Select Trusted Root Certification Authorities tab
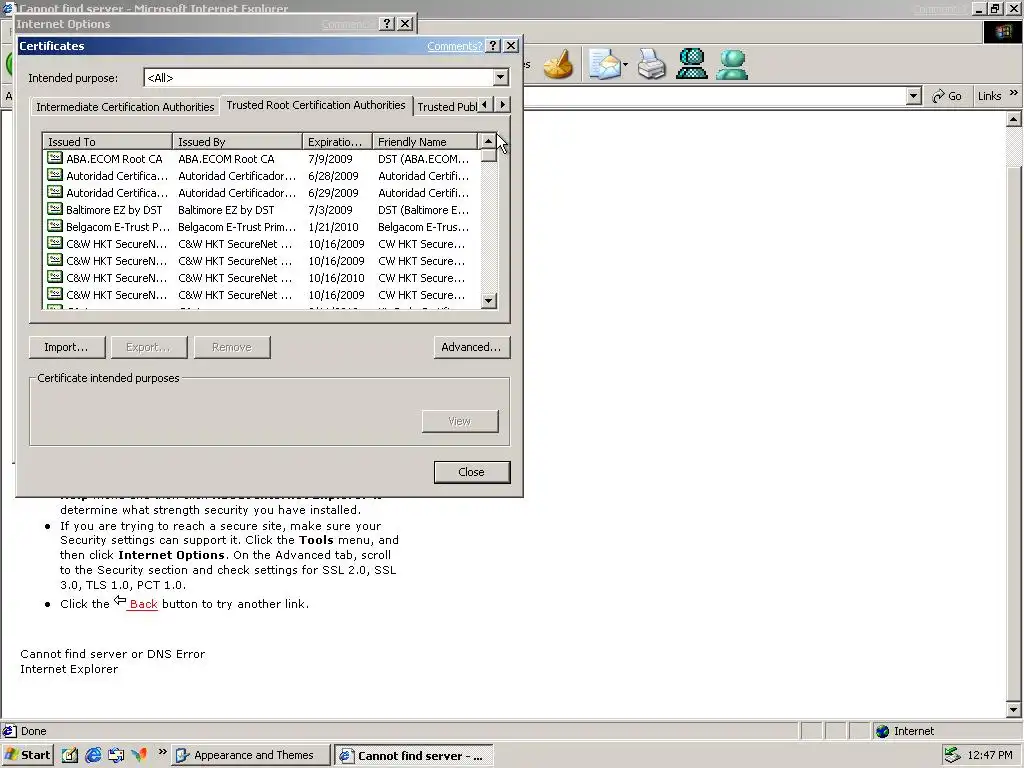Image resolution: width=1024 pixels, height=768 pixels. tap(316, 105)
